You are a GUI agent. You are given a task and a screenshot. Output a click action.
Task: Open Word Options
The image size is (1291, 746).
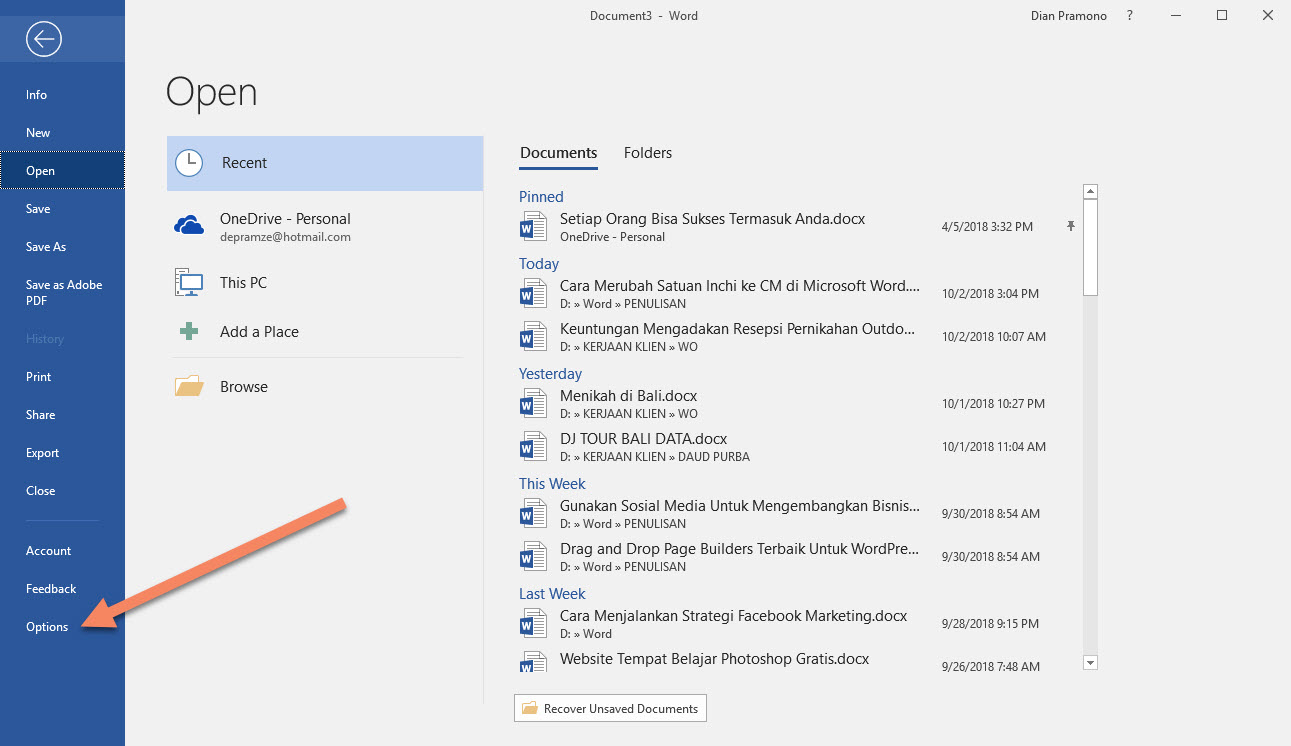[x=46, y=626]
